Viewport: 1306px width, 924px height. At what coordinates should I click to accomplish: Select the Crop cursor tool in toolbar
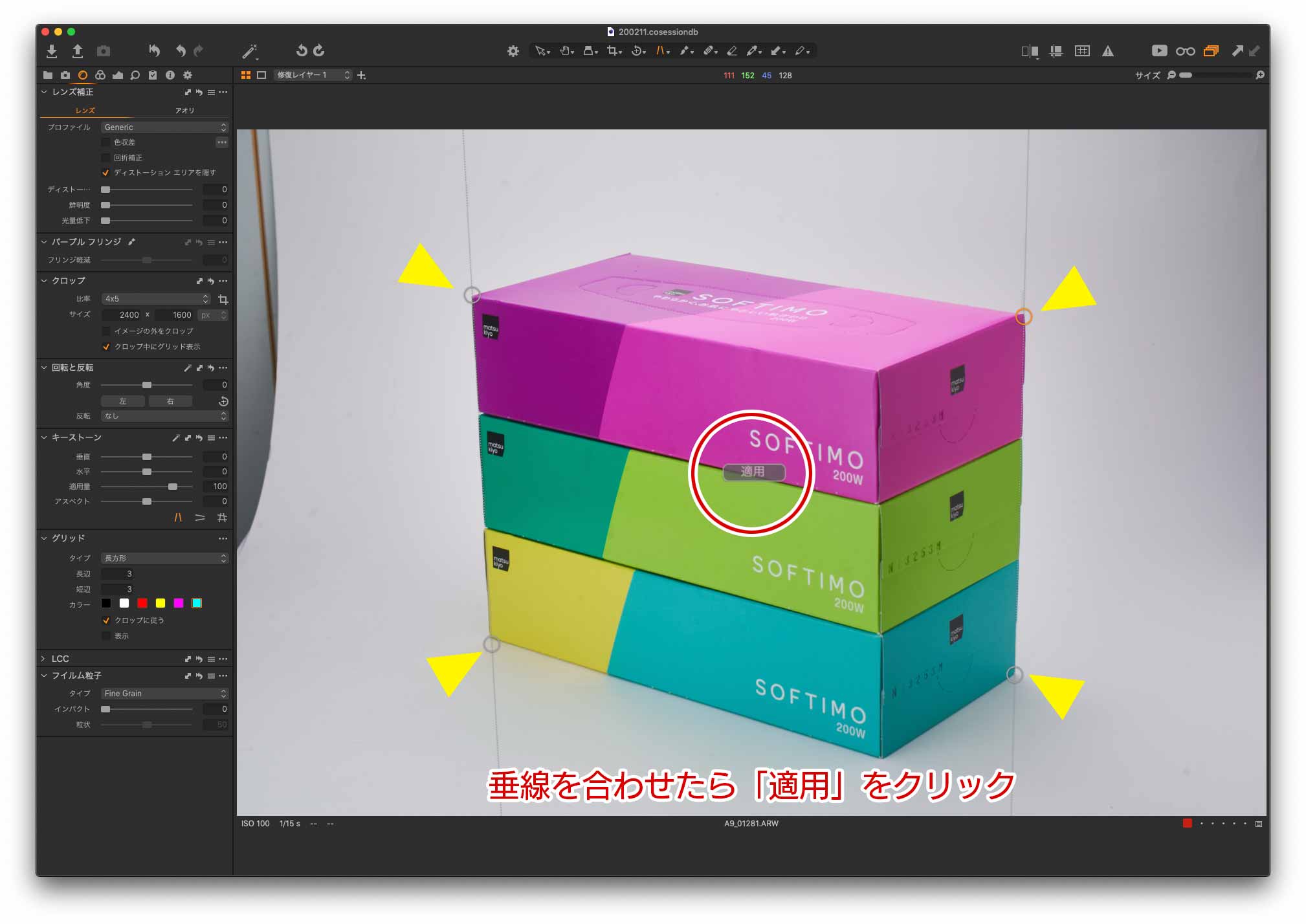(x=614, y=50)
